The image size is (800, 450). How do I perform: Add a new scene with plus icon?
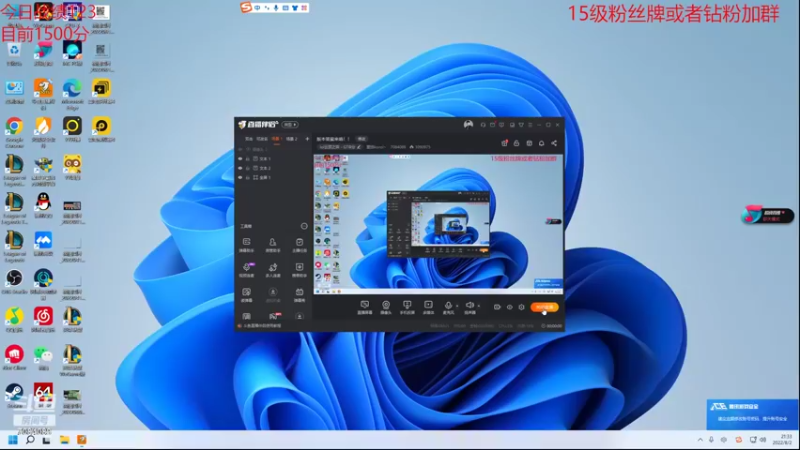(x=307, y=139)
